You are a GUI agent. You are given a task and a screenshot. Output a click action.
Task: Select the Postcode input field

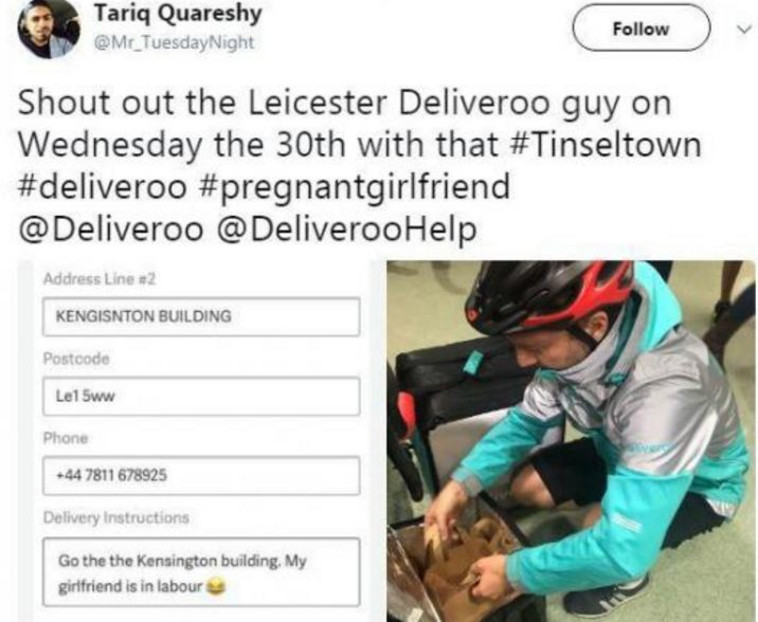point(201,397)
